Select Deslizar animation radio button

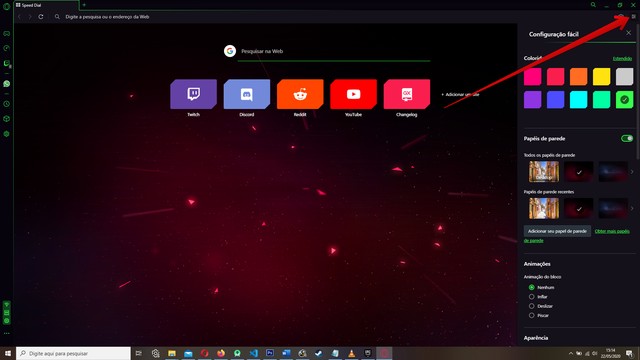531,306
